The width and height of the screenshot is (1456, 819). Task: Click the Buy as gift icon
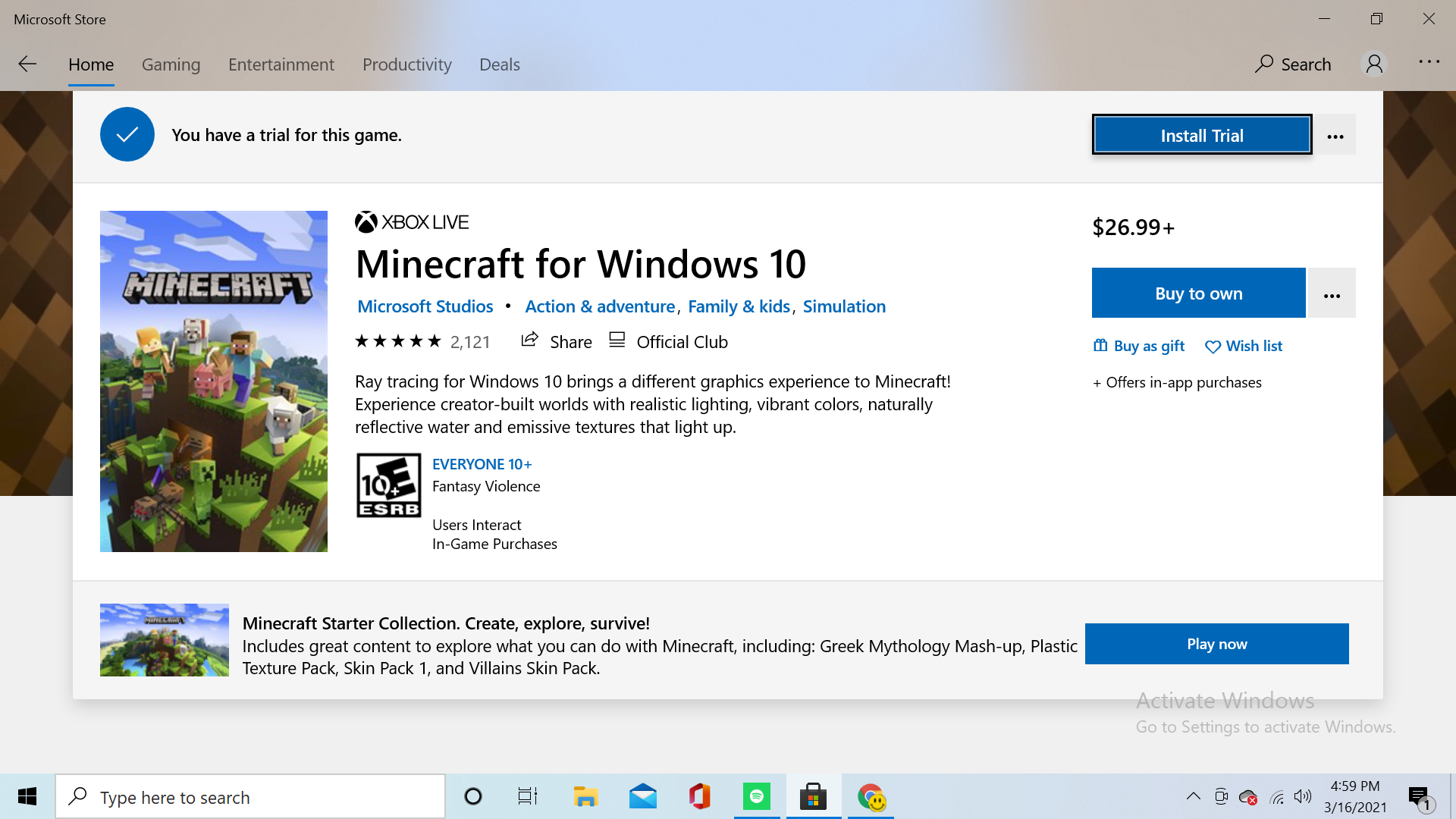(x=1100, y=346)
